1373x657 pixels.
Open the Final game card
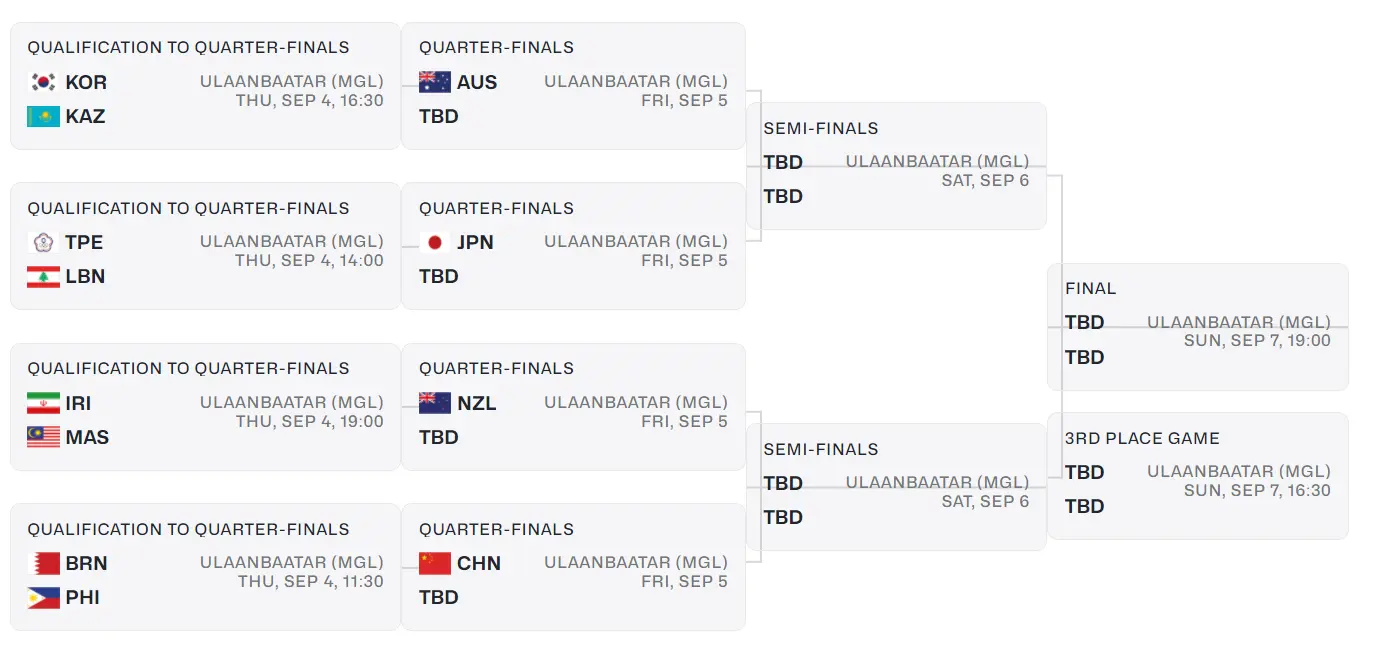[1197, 326]
